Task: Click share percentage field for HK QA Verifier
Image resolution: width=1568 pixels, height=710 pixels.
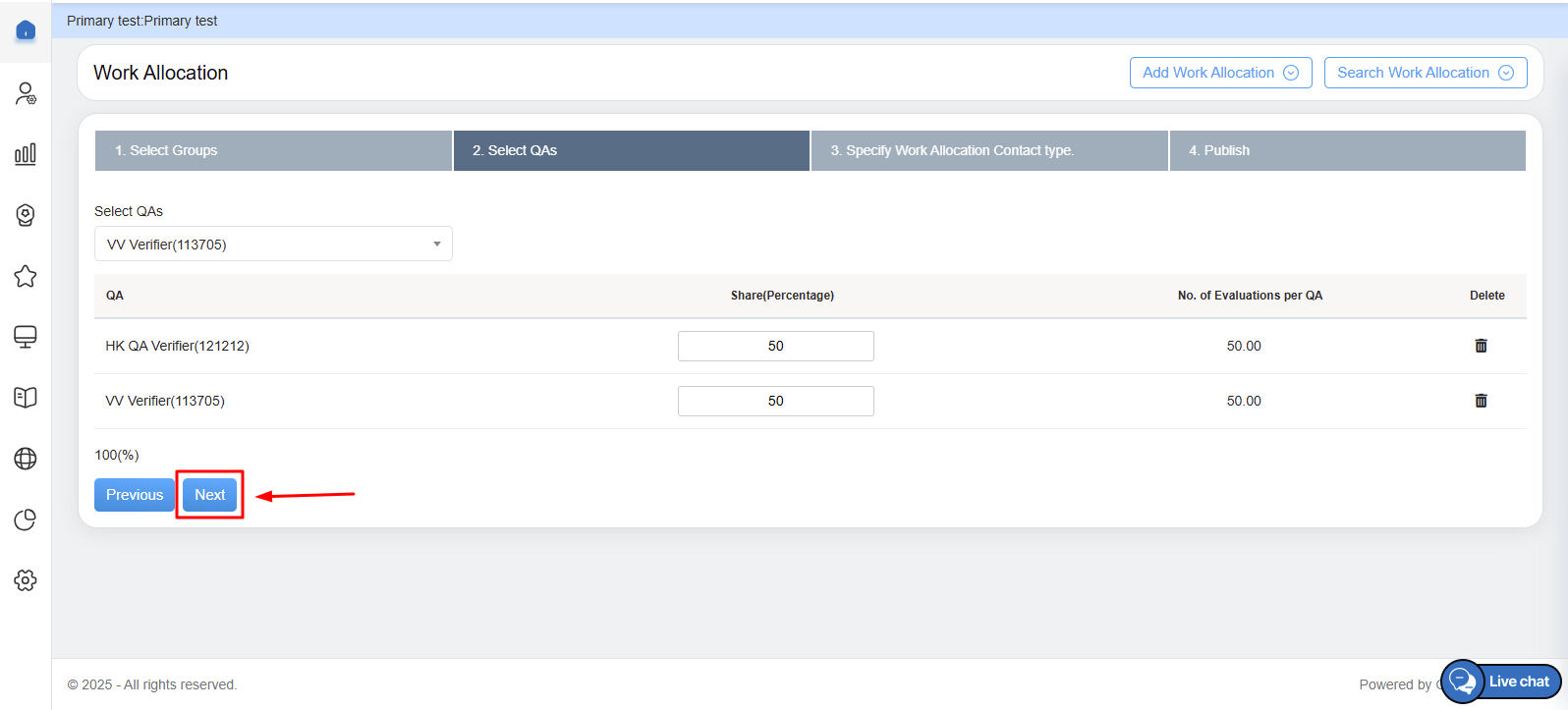Action: [775, 346]
